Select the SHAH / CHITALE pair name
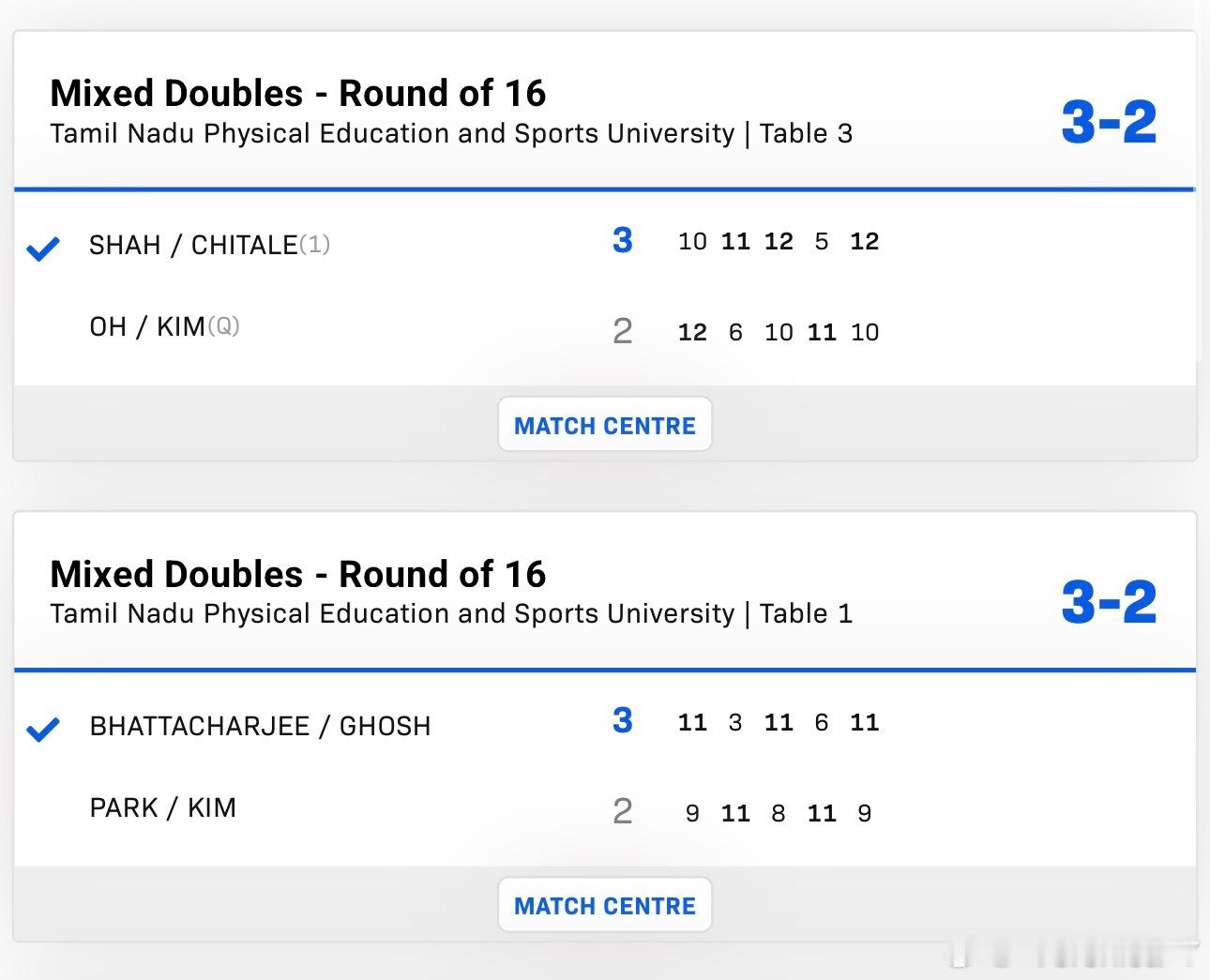This screenshot has width=1210, height=980. (192, 245)
